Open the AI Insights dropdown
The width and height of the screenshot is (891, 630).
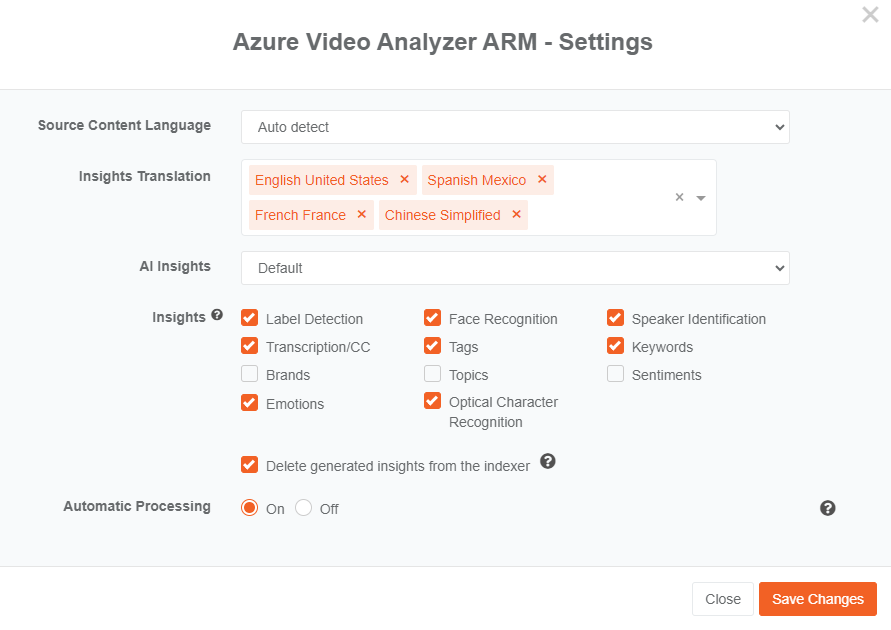(515, 268)
